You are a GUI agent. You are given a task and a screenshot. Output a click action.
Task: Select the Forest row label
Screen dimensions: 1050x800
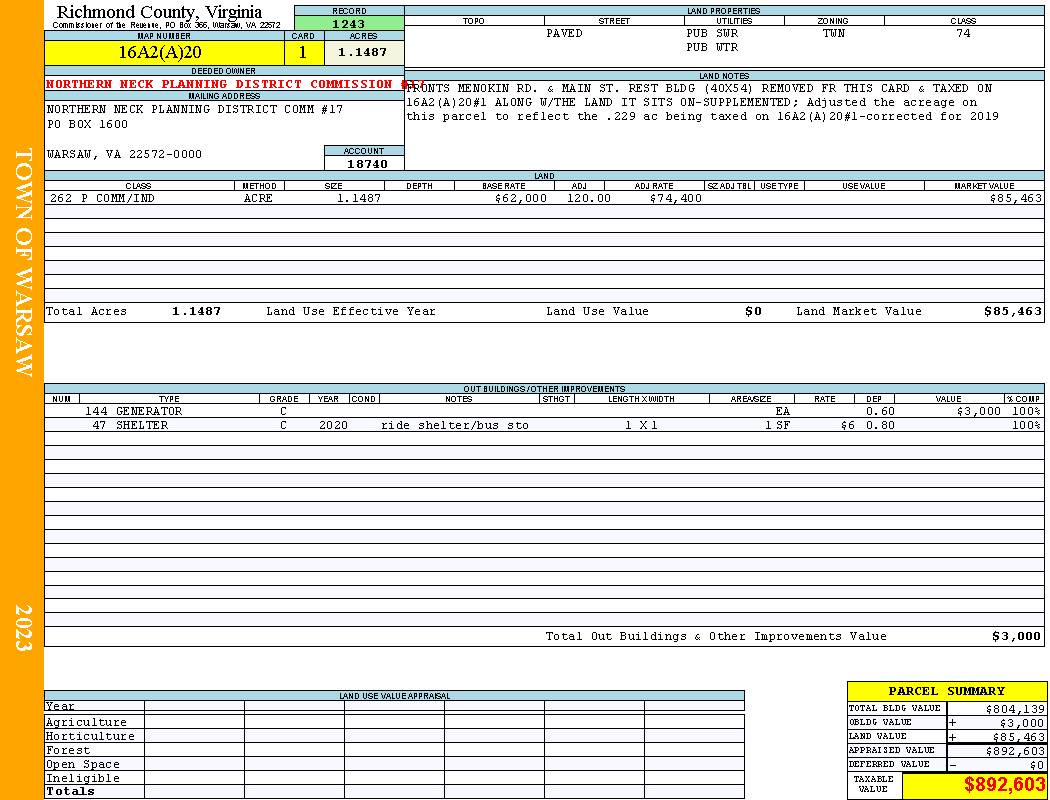click(68, 750)
